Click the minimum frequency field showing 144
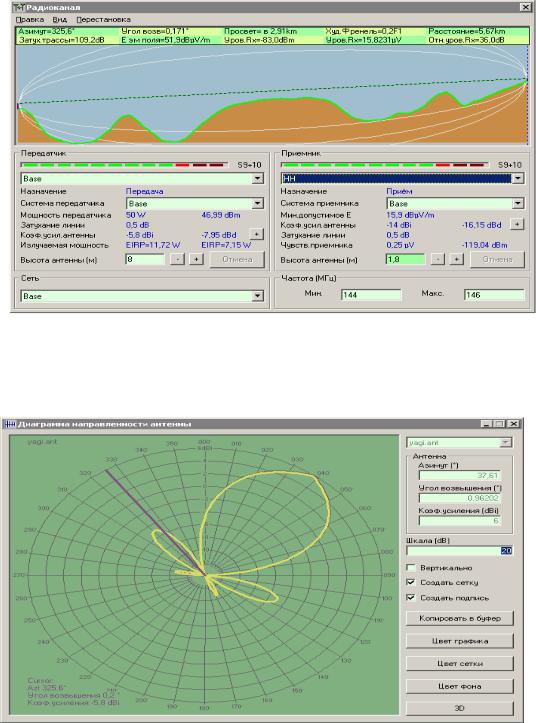Viewport: 536px width, 723px height. tap(371, 295)
